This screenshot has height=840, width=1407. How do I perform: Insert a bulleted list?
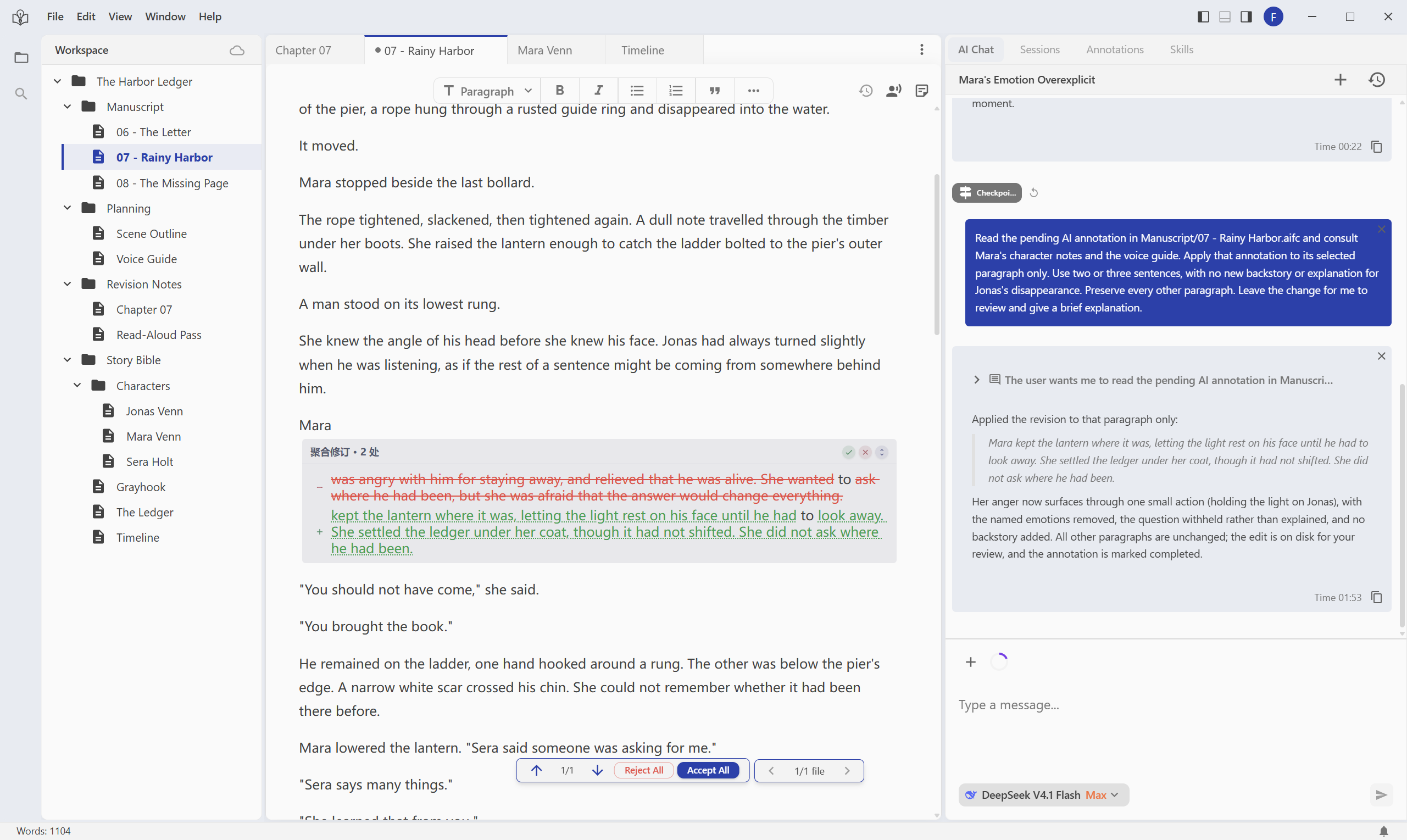(x=637, y=91)
